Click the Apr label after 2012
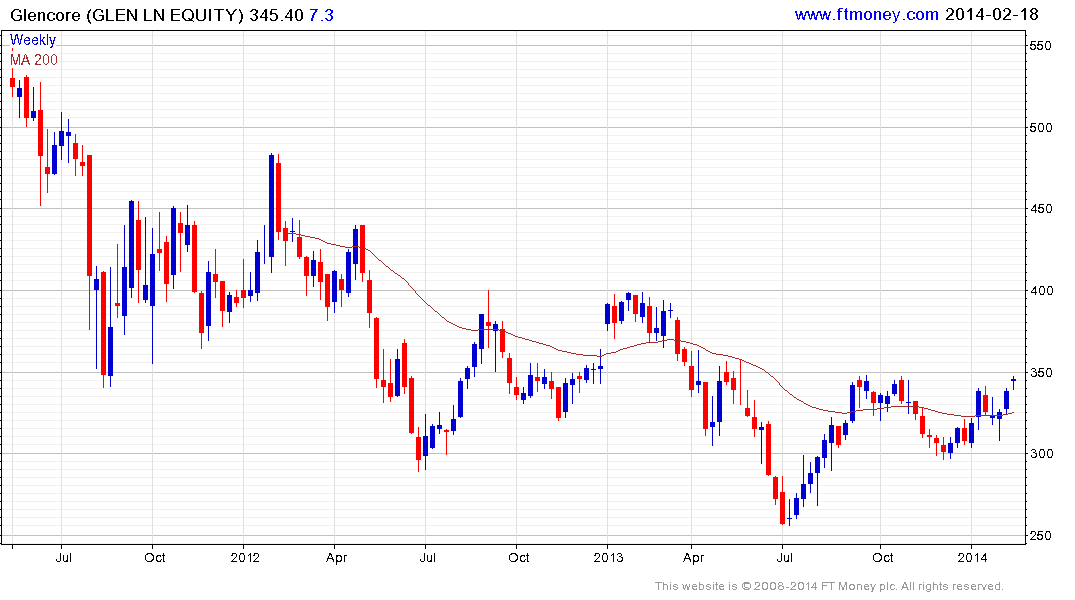This screenshot has width=1075, height=600. click(336, 557)
